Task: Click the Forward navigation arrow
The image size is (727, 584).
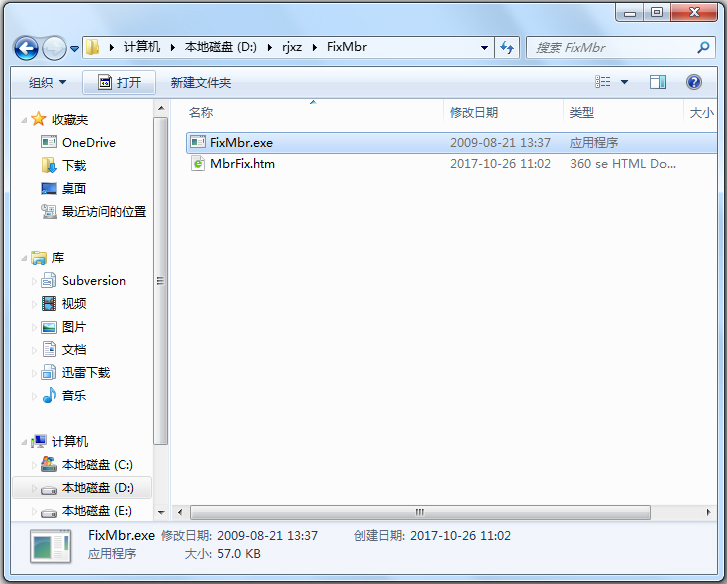Action: point(54,48)
